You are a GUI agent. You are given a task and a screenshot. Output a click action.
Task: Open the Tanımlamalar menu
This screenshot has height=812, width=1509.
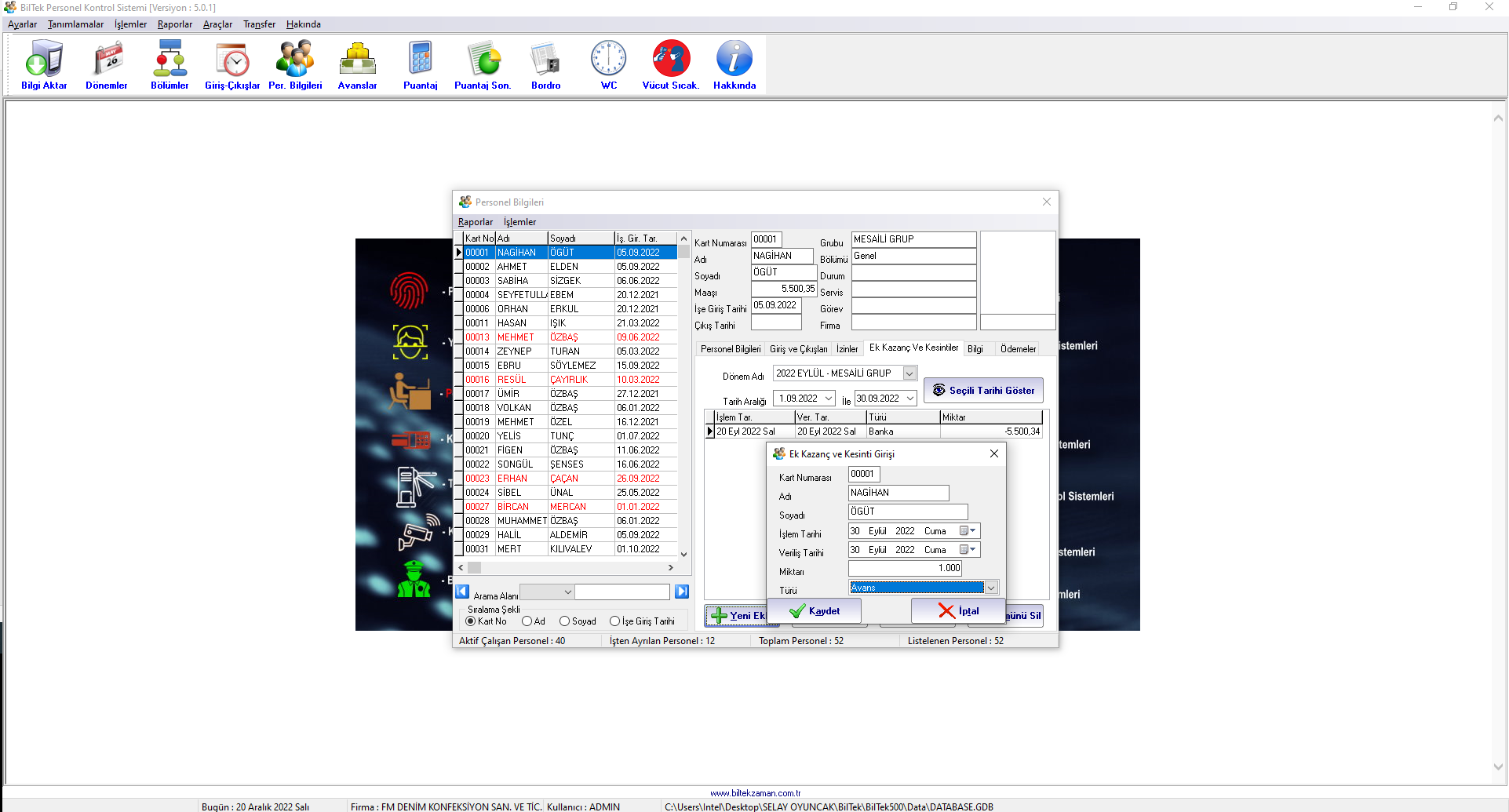pyautogui.click(x=75, y=24)
